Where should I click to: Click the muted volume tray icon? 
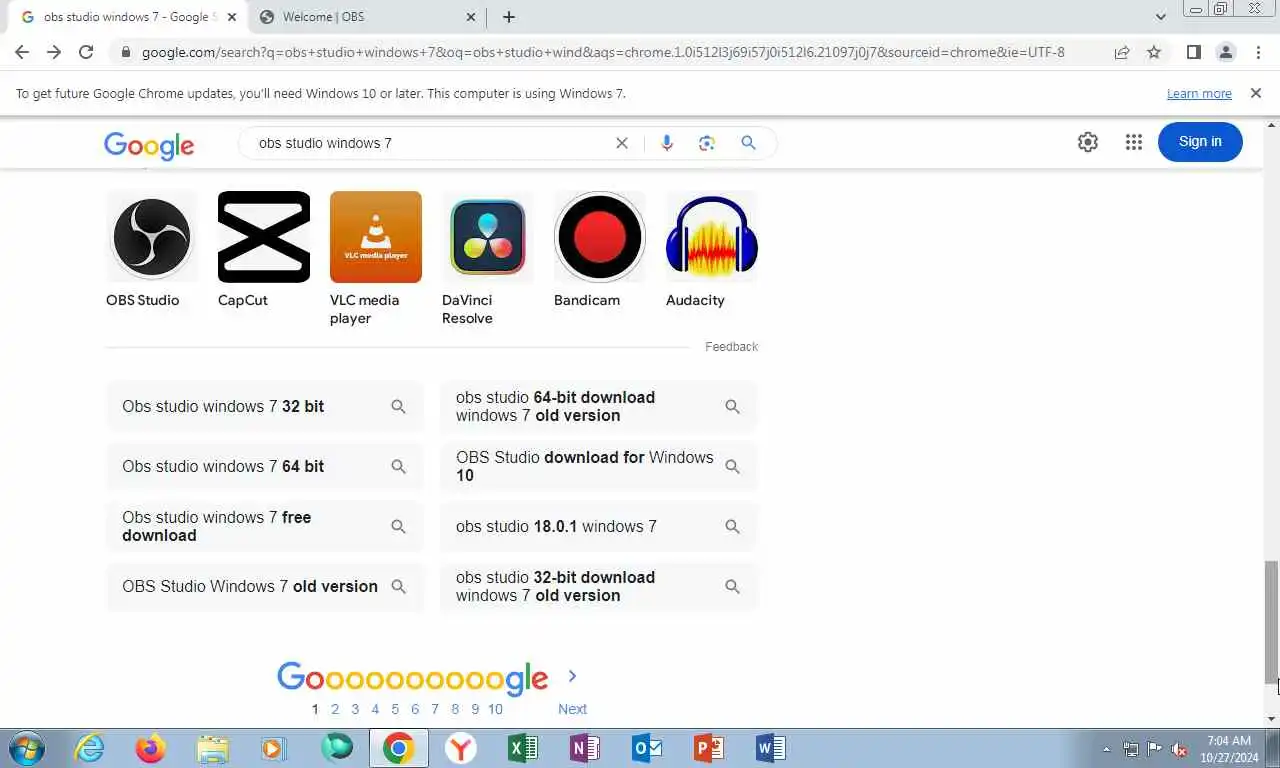pyautogui.click(x=1180, y=749)
